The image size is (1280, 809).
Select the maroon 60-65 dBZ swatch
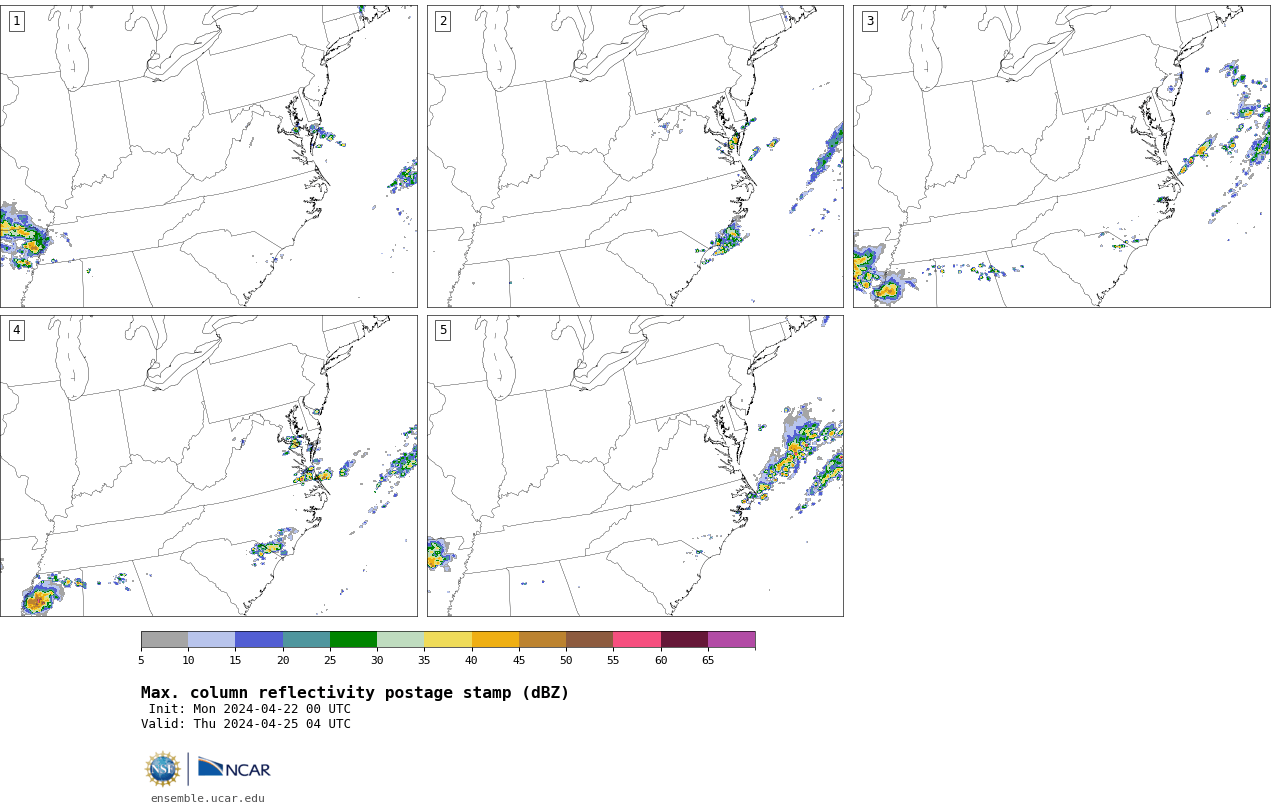coord(684,640)
